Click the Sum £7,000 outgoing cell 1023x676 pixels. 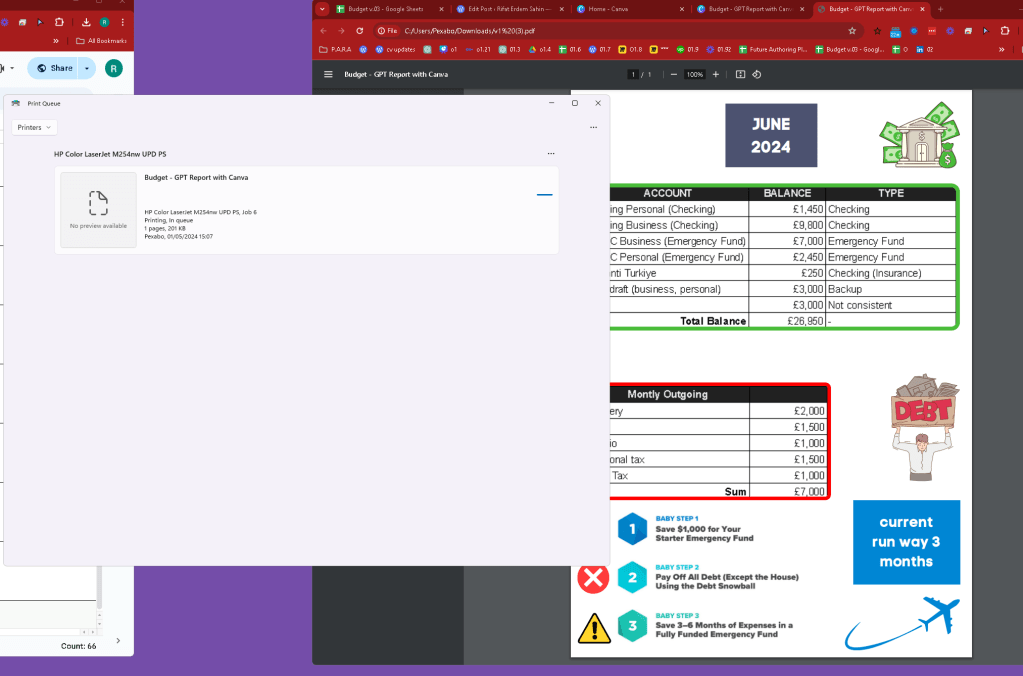(x=788, y=491)
